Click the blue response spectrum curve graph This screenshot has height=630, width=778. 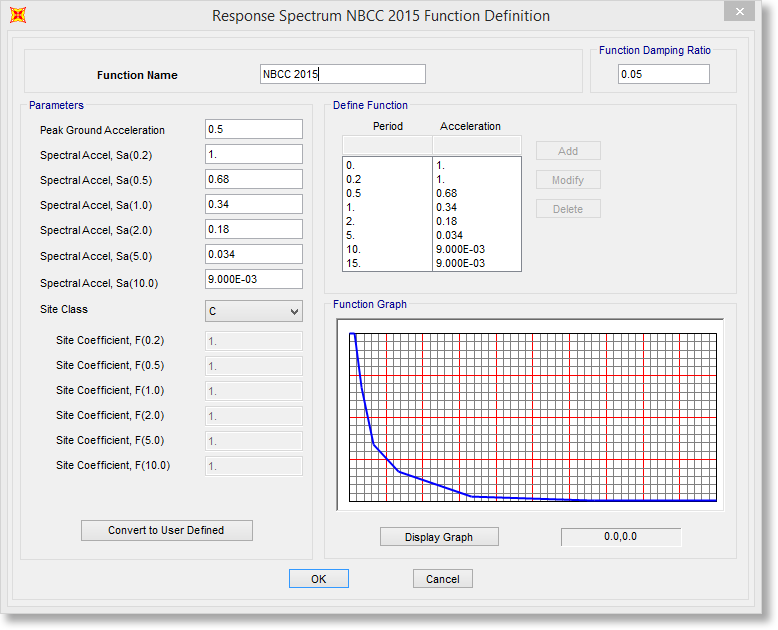point(533,417)
